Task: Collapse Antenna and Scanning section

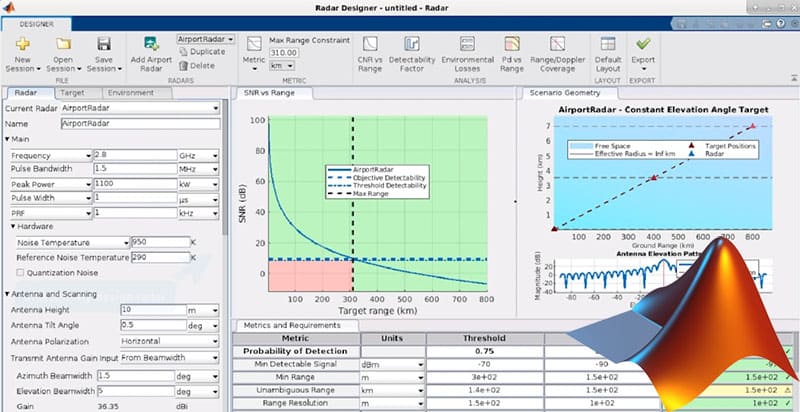Action: click(7, 294)
